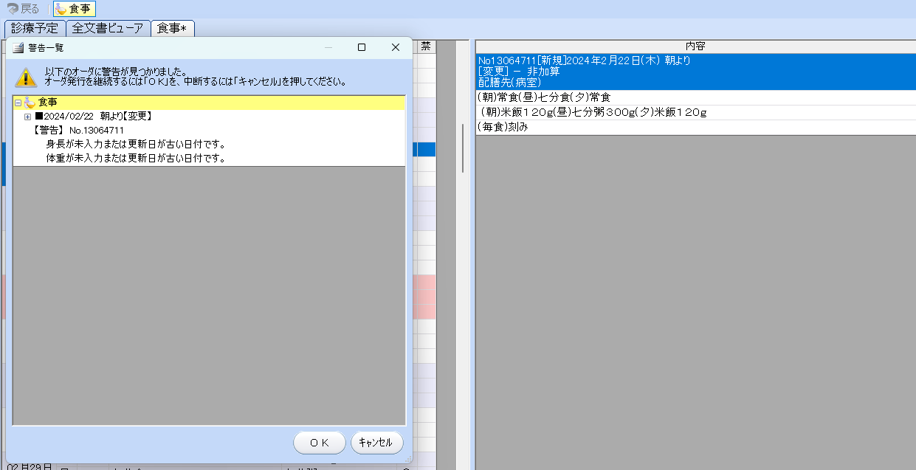Screen dimensions: 916x470
Task: Click the meal icon in tree
Action: tap(29, 103)
